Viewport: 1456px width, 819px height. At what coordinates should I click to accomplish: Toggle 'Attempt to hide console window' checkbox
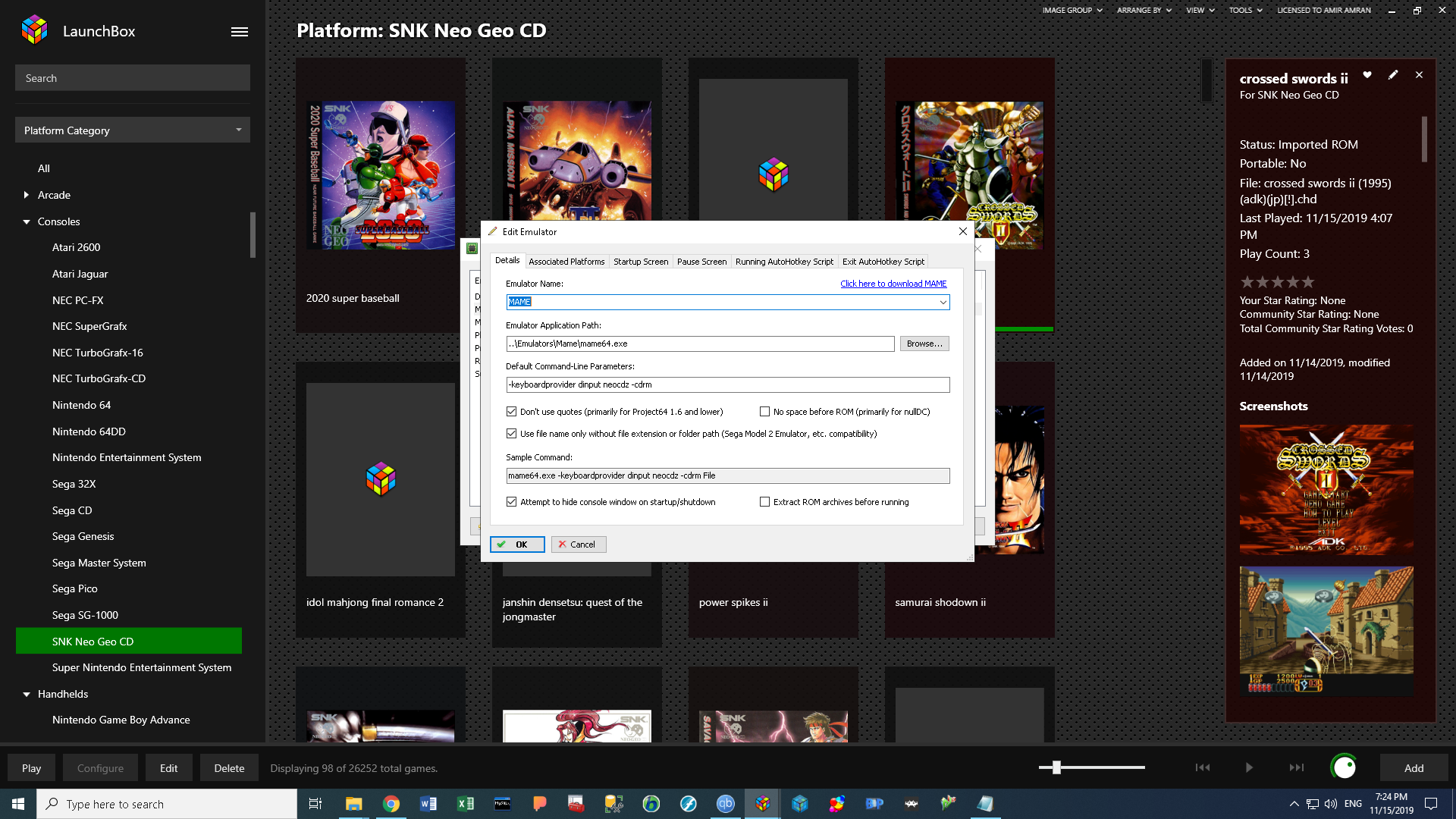coord(512,502)
